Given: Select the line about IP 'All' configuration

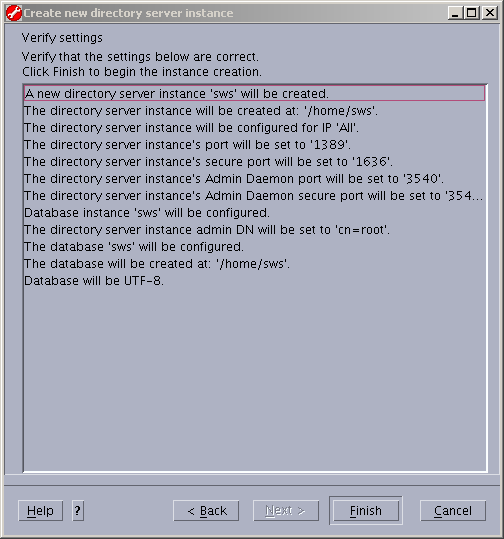Looking at the screenshot, I should click(254, 128).
